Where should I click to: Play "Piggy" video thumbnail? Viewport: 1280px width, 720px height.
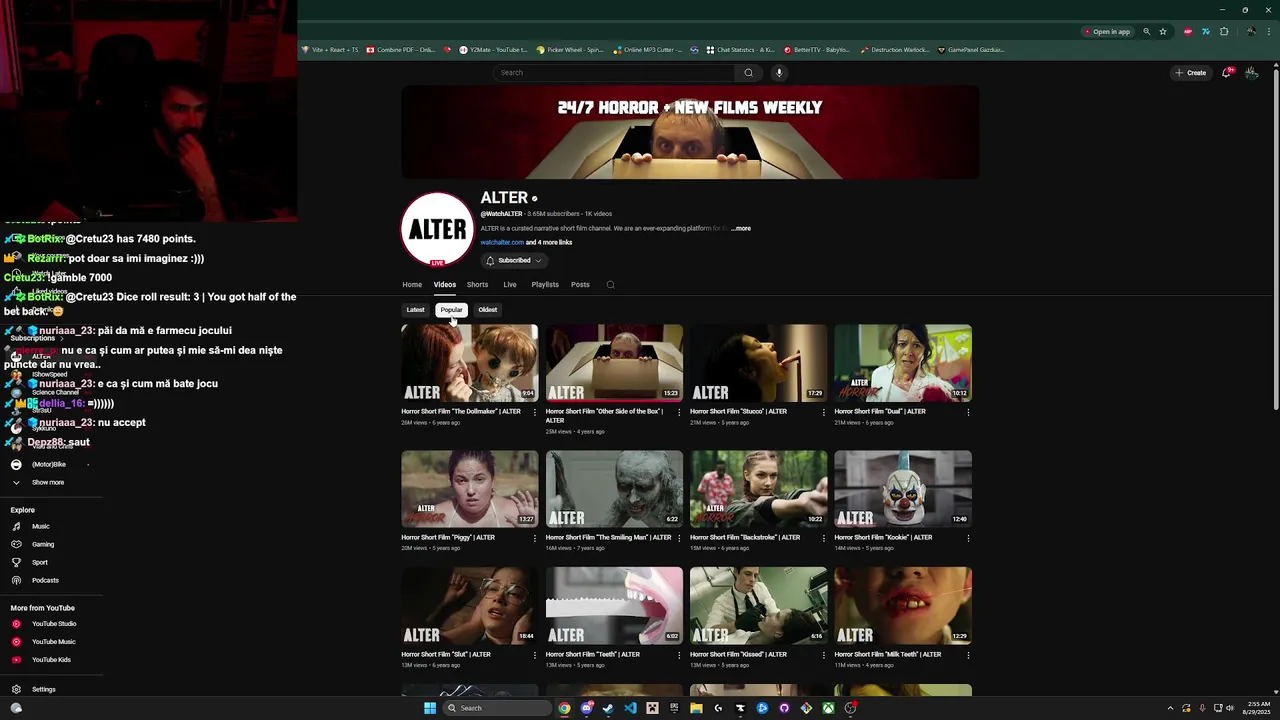(x=470, y=489)
